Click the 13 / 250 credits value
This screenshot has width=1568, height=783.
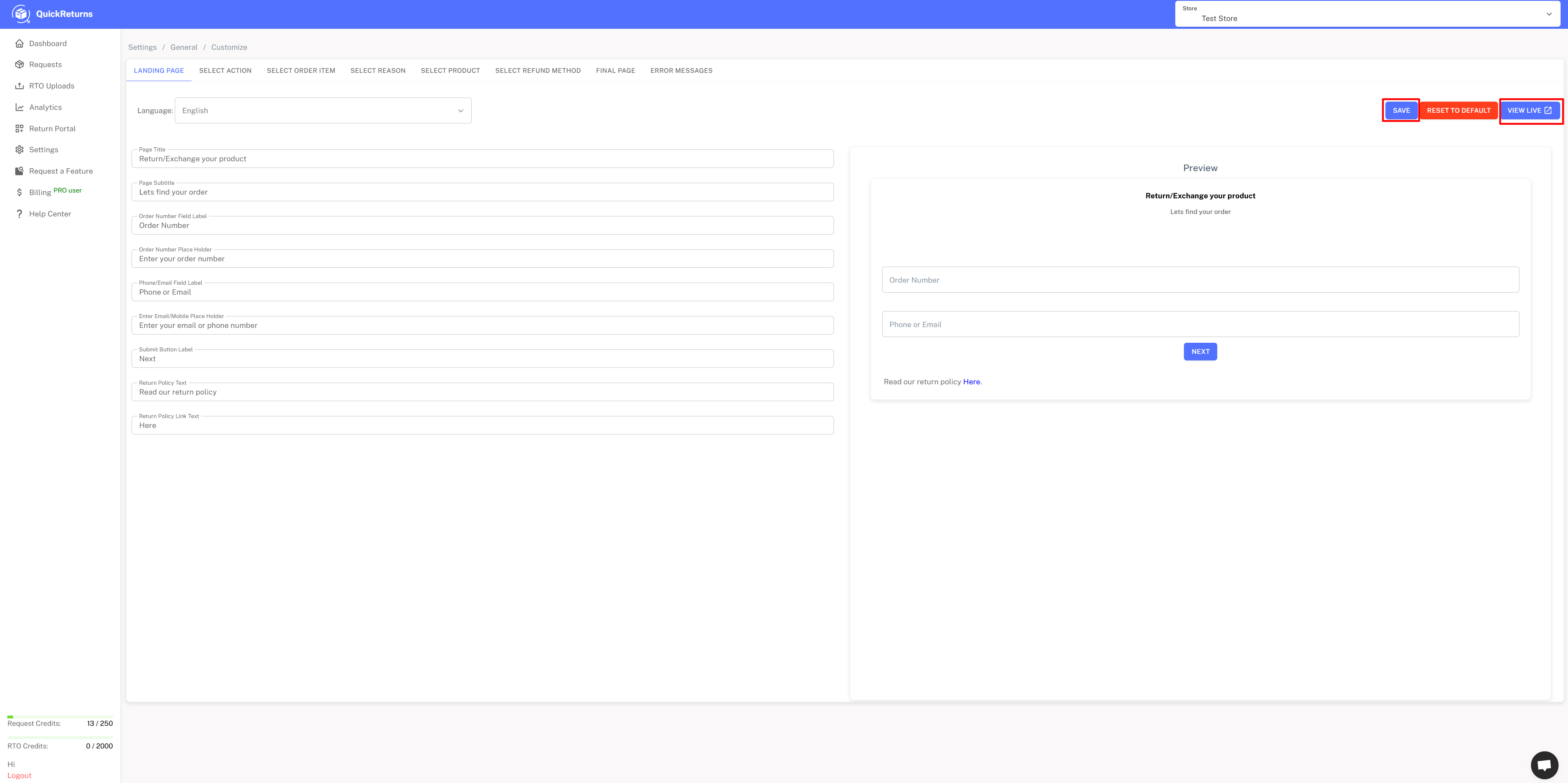click(100, 723)
